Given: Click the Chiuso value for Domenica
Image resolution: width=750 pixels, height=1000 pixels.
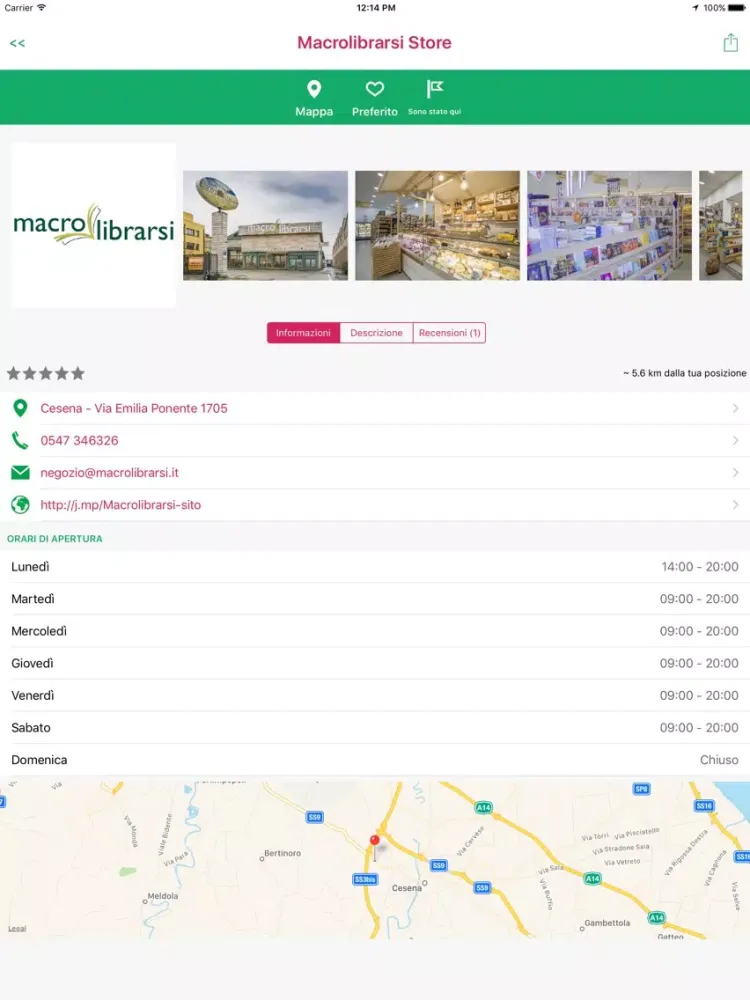Looking at the screenshot, I should [719, 760].
